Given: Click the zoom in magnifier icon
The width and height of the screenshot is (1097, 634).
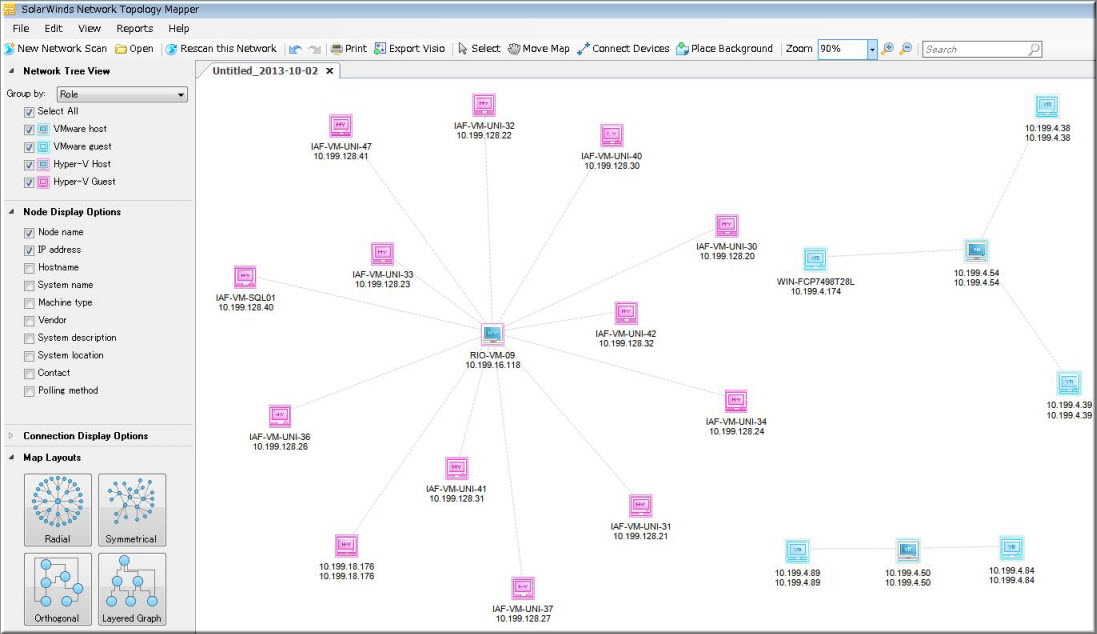Looking at the screenshot, I should click(887, 49).
